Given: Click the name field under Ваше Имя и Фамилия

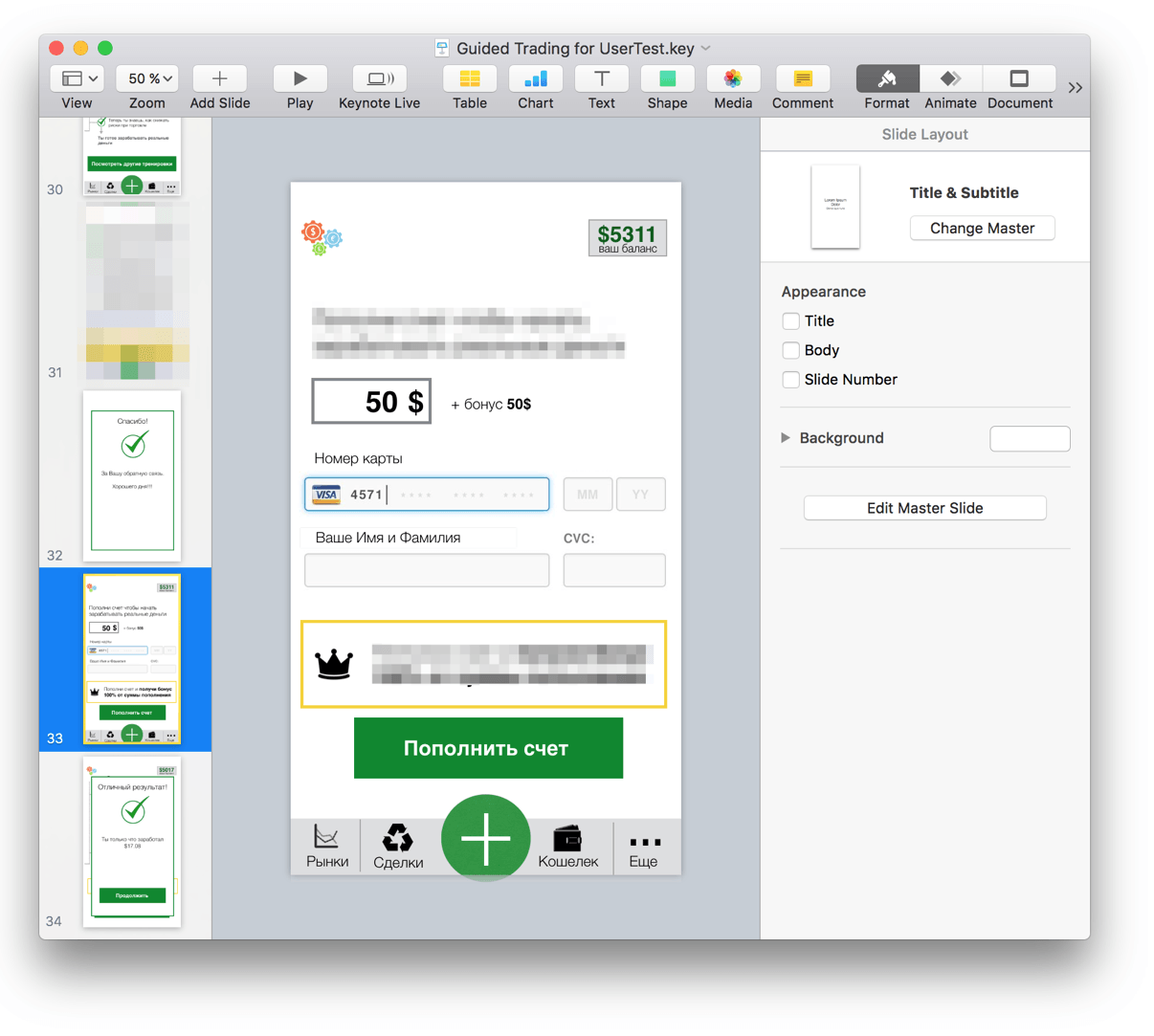Looking at the screenshot, I should 427,570.
